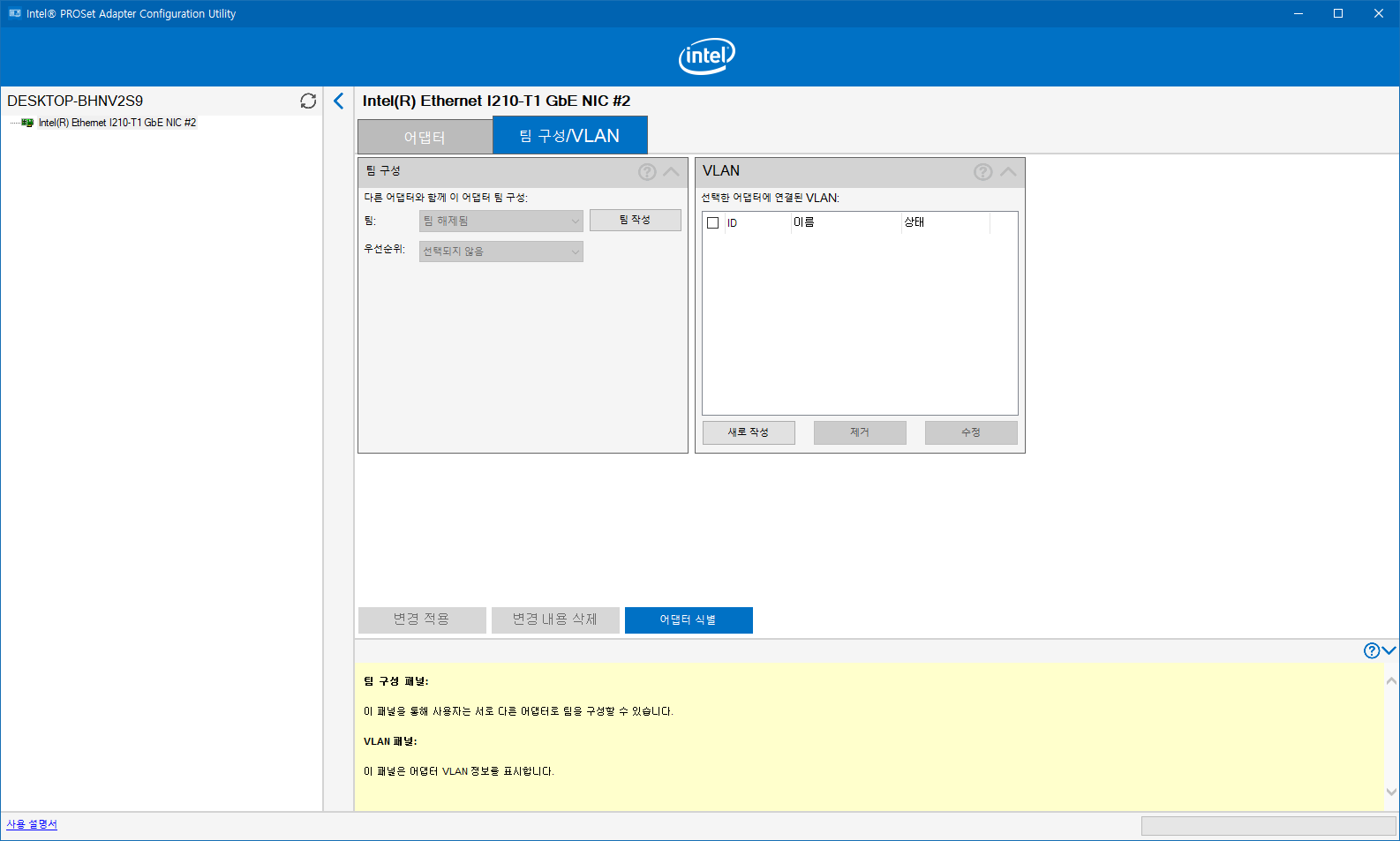Click the 팀 구성 패널: heading in help pane
Image resolution: width=1400 pixels, height=841 pixels.
(x=396, y=681)
